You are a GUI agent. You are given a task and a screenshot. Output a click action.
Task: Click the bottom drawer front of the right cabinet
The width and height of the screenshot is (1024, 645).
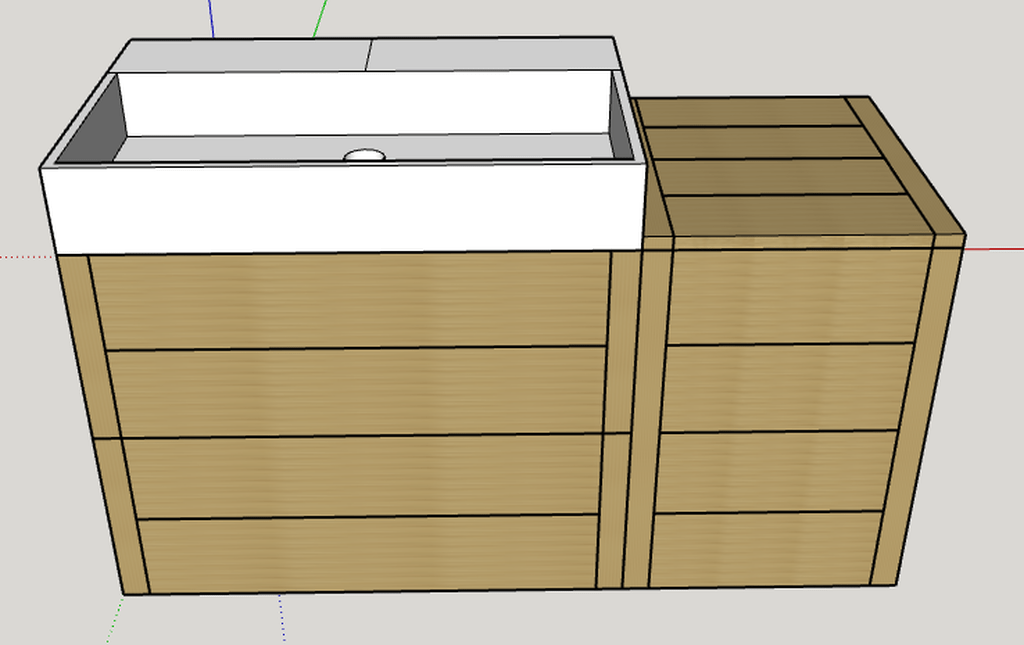pyautogui.click(x=765, y=550)
